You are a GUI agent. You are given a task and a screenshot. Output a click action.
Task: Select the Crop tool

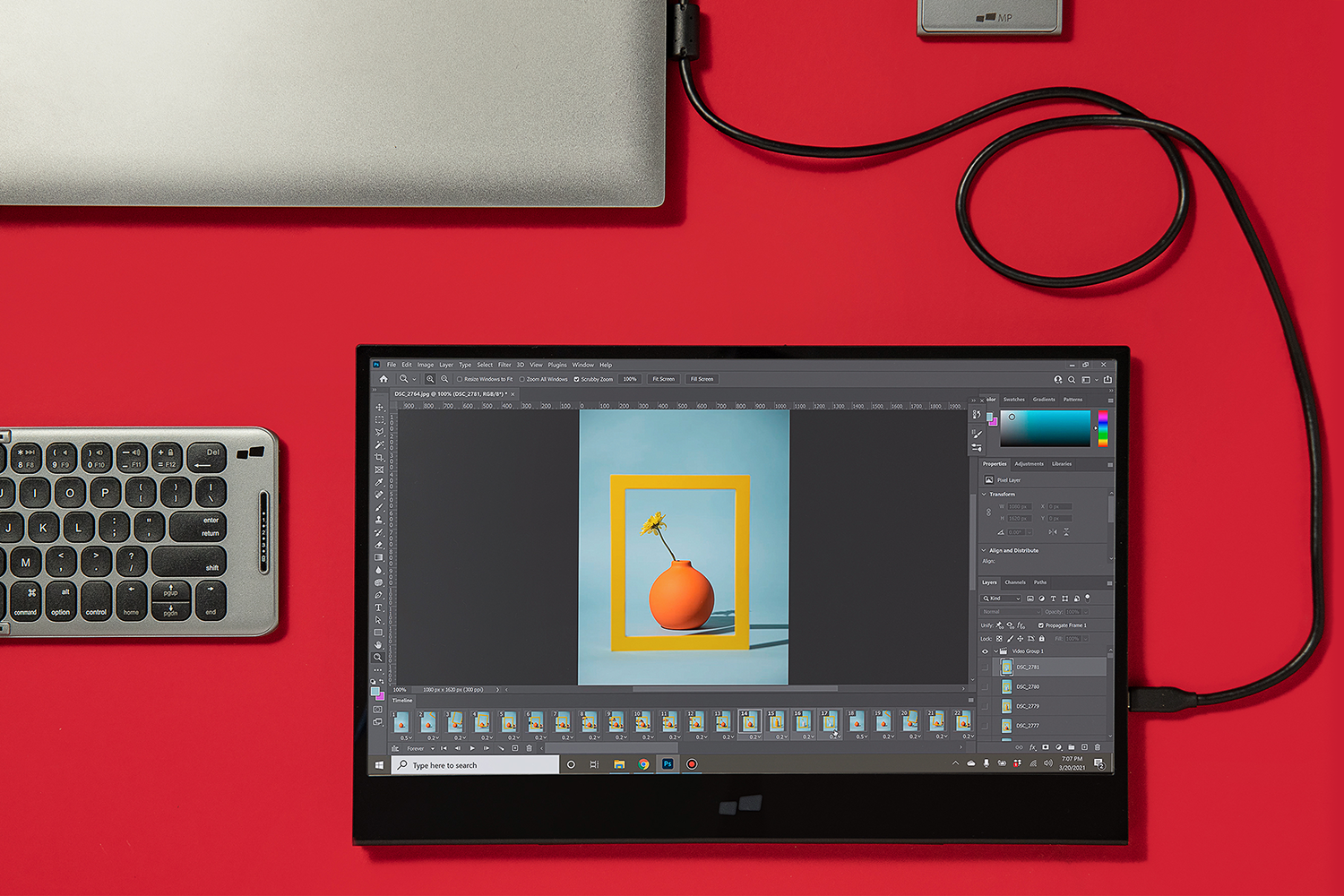(379, 457)
